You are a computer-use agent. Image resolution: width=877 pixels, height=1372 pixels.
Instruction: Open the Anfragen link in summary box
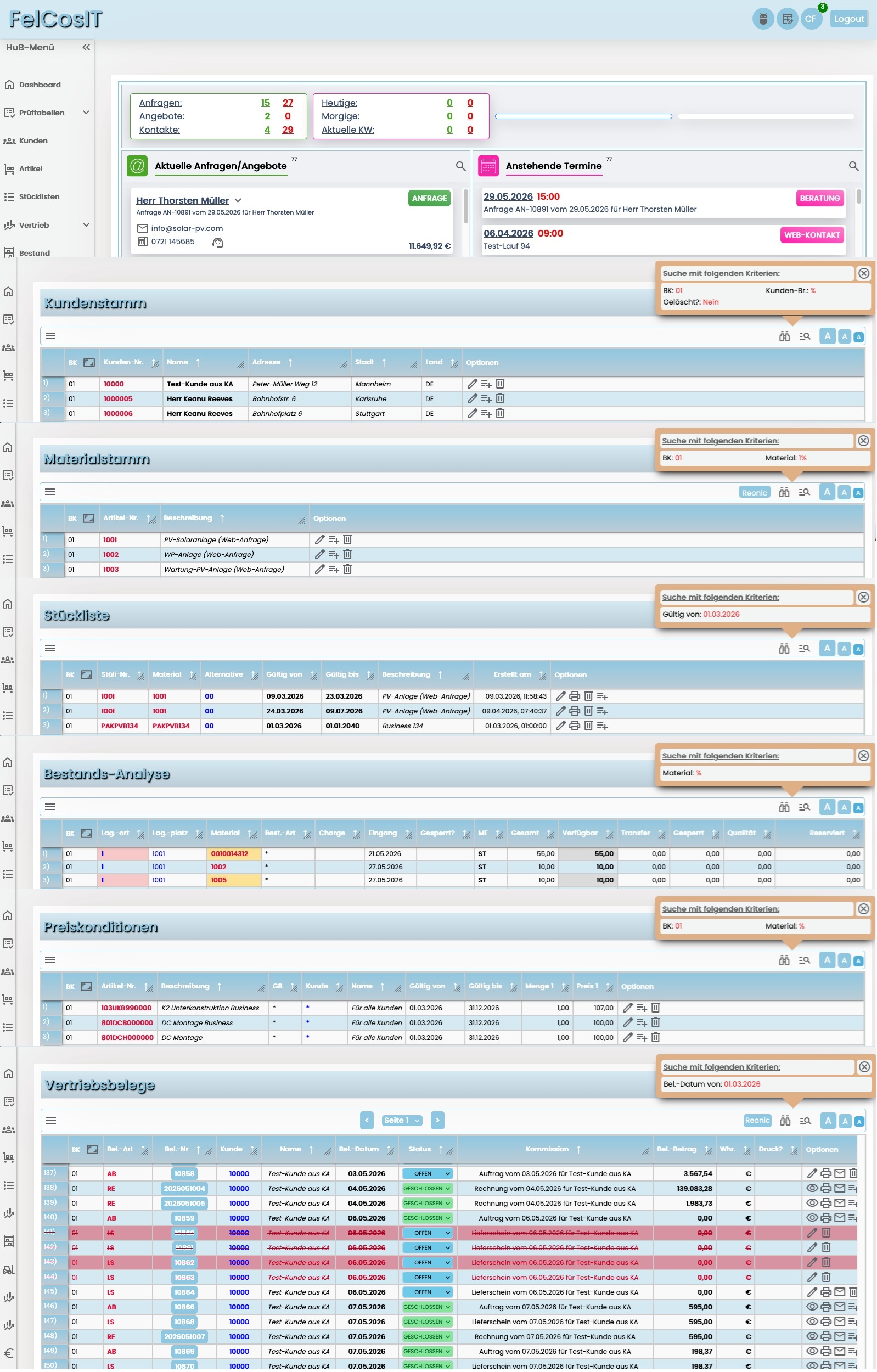(x=160, y=103)
